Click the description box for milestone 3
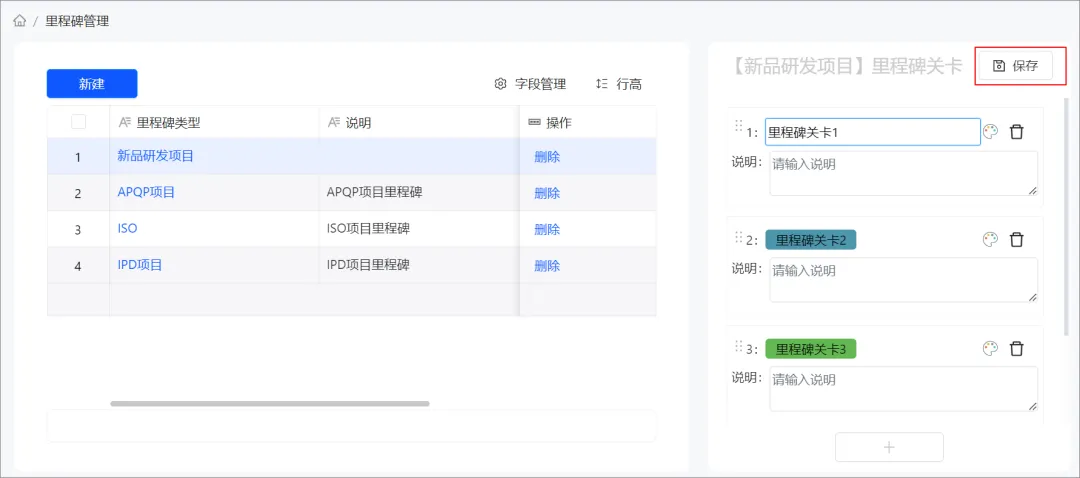 tap(903, 388)
